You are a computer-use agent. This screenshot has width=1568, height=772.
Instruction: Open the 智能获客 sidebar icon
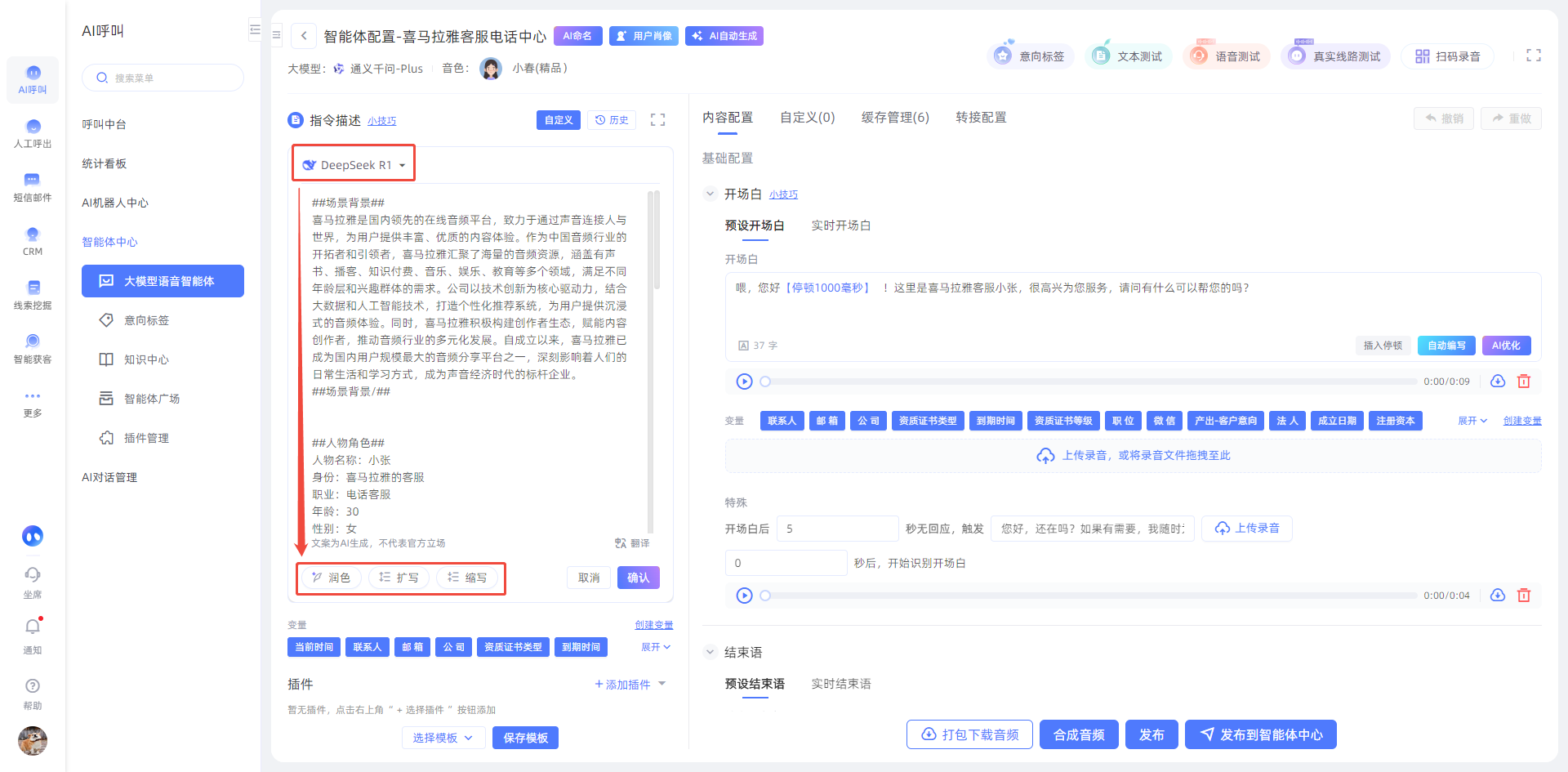tap(33, 350)
